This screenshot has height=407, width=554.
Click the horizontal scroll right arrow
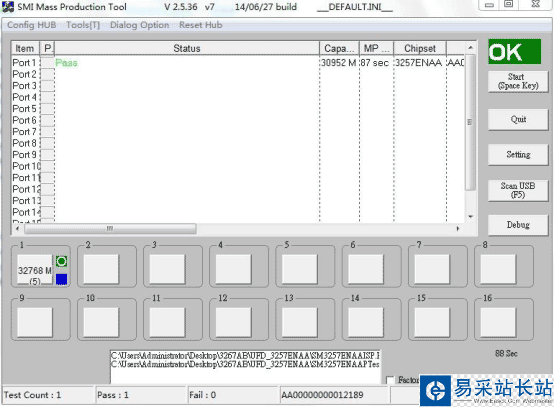pyautogui.click(x=458, y=229)
